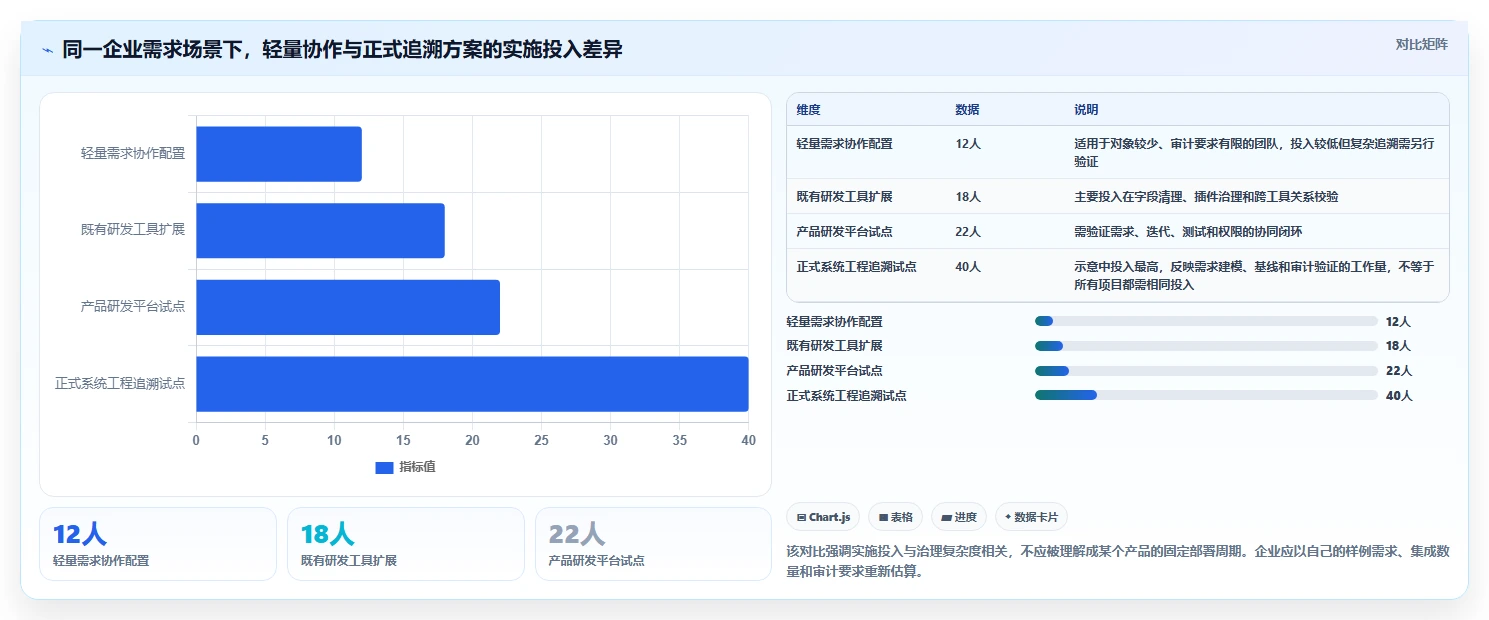Click the table description starting 适用于对象较少
The image size is (1489, 620).
1255,153
